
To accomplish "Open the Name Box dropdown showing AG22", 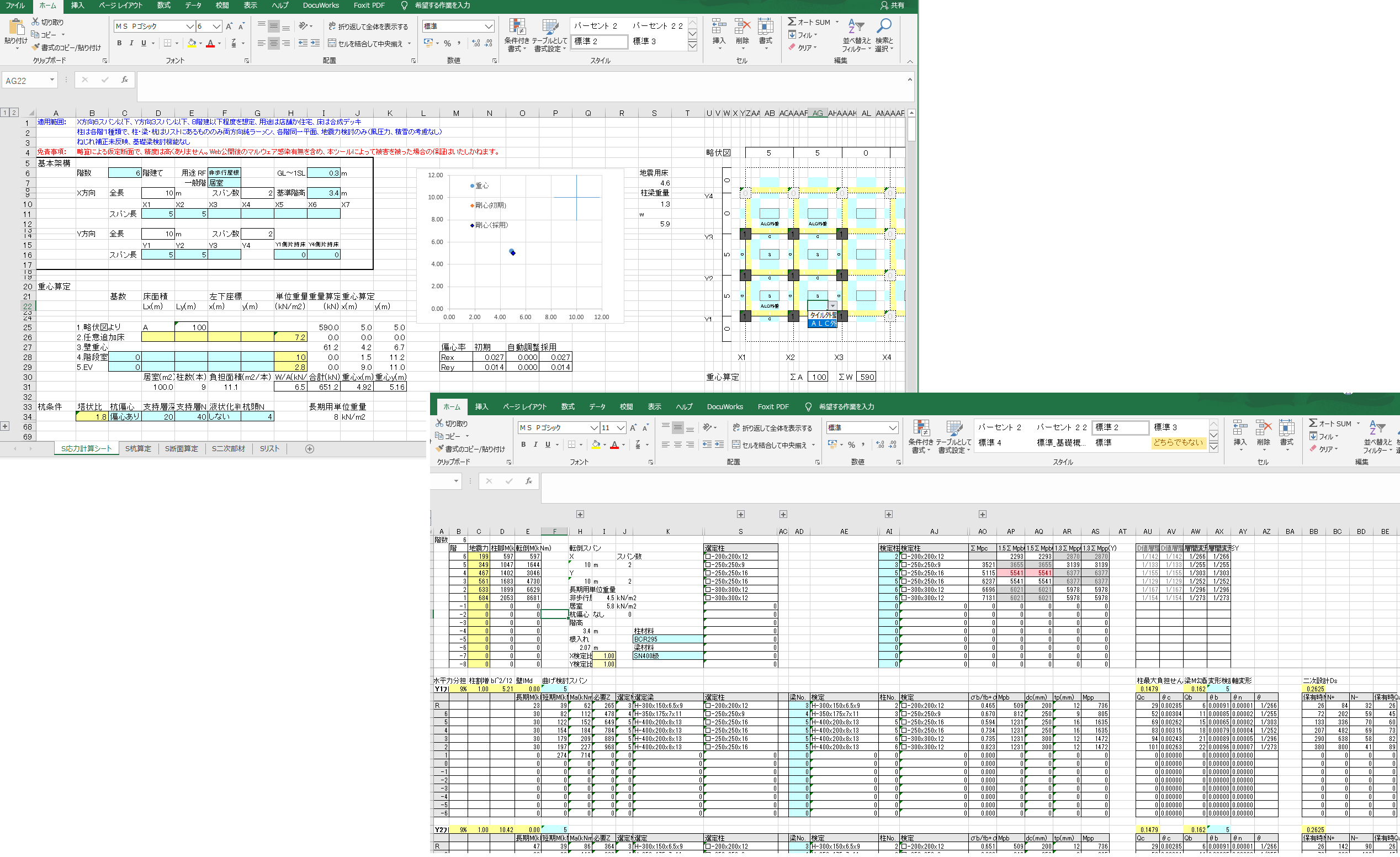I will click(x=52, y=80).
